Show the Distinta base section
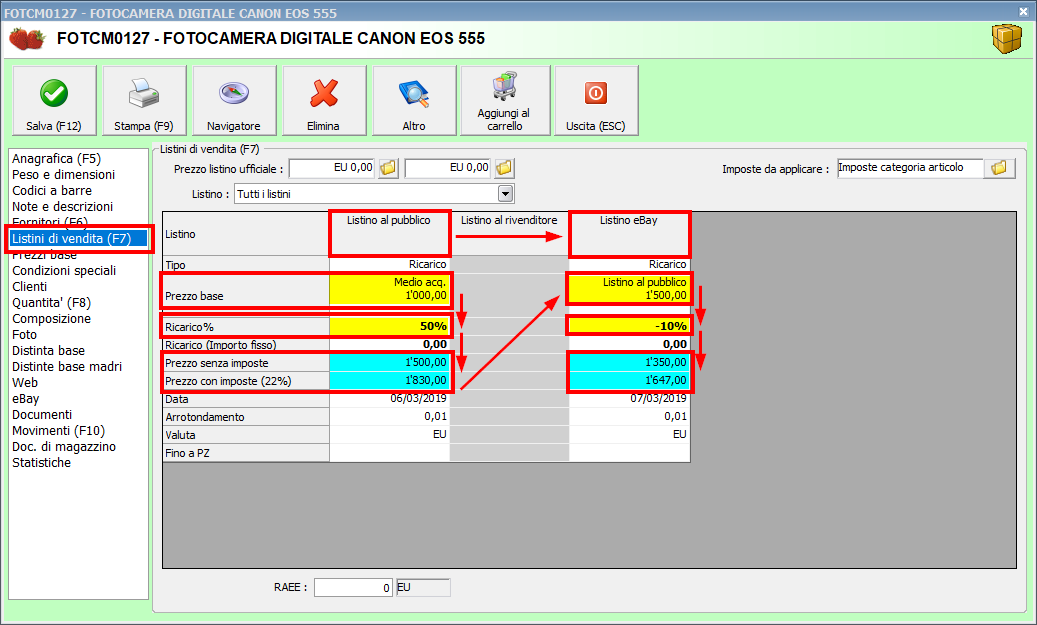This screenshot has width=1037, height=625. (x=48, y=351)
